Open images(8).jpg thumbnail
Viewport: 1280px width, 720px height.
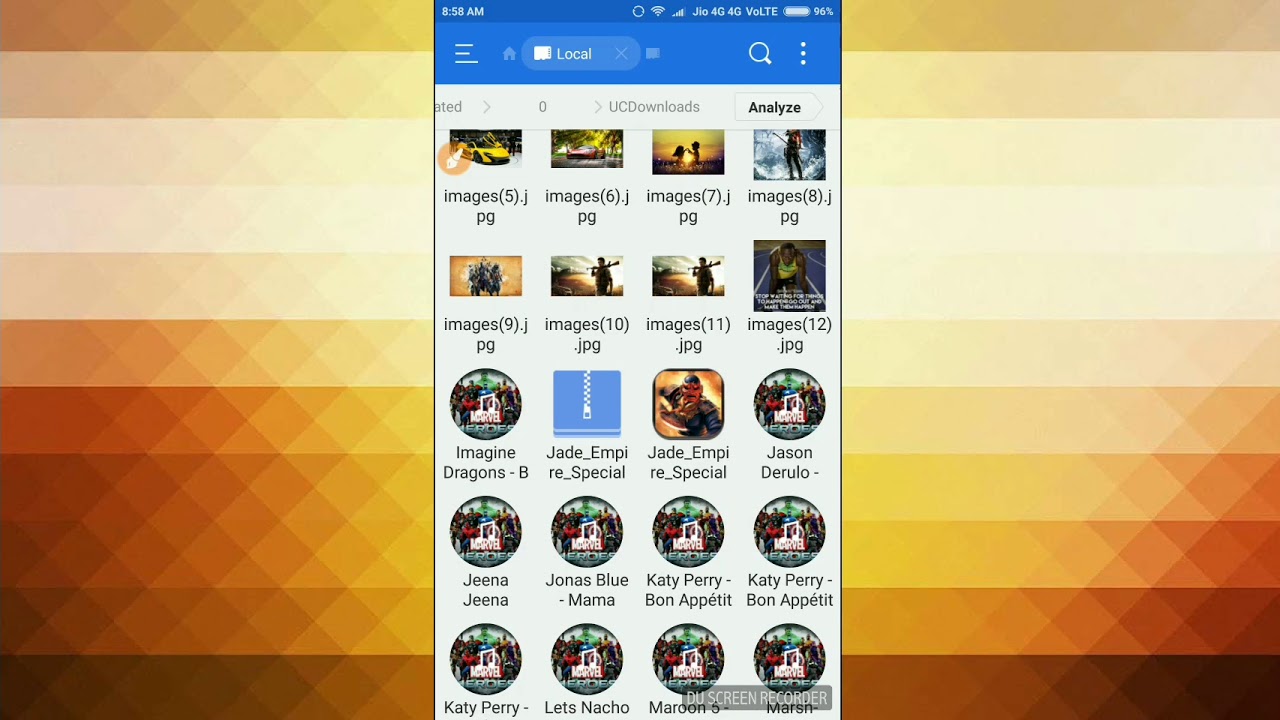pyautogui.click(x=789, y=154)
